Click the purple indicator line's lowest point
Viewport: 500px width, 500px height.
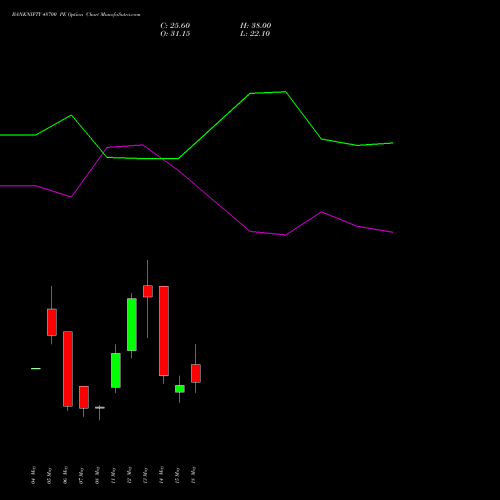pos(285,235)
